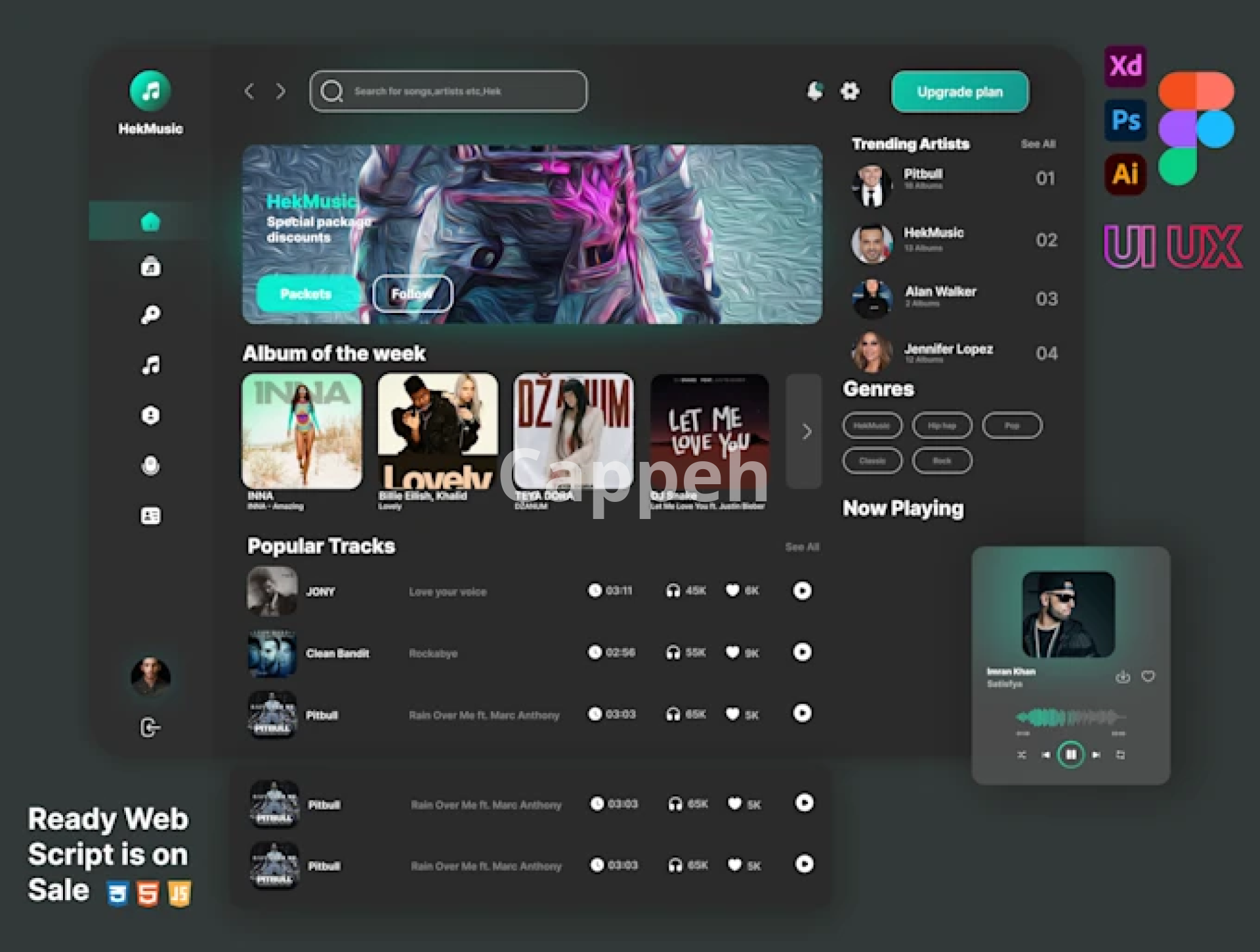This screenshot has height=952, width=1260.
Task: Open the microphone icon in sidebar
Action: 150,466
